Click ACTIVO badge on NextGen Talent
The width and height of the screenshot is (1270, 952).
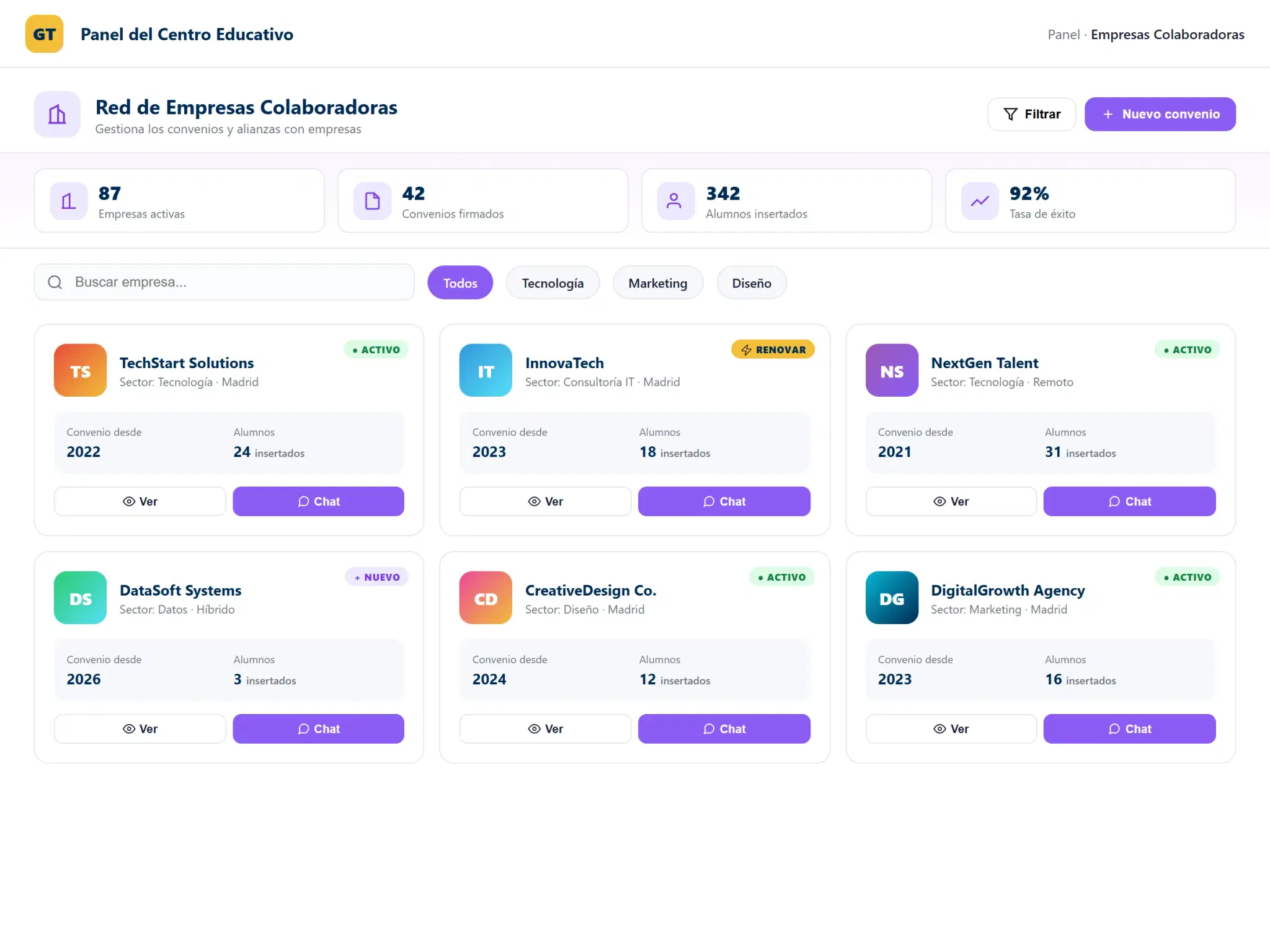coord(1187,350)
